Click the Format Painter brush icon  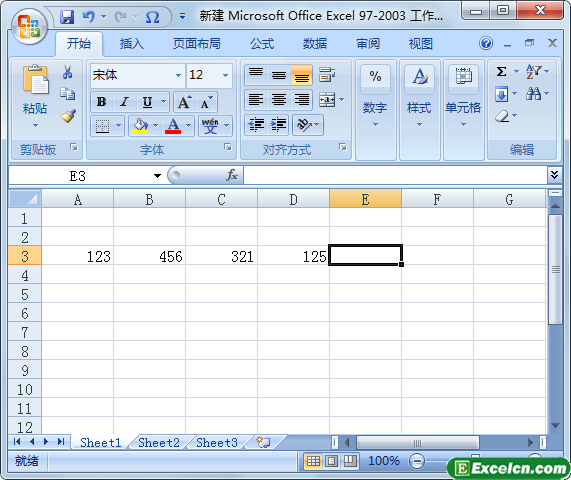pyautogui.click(x=68, y=116)
